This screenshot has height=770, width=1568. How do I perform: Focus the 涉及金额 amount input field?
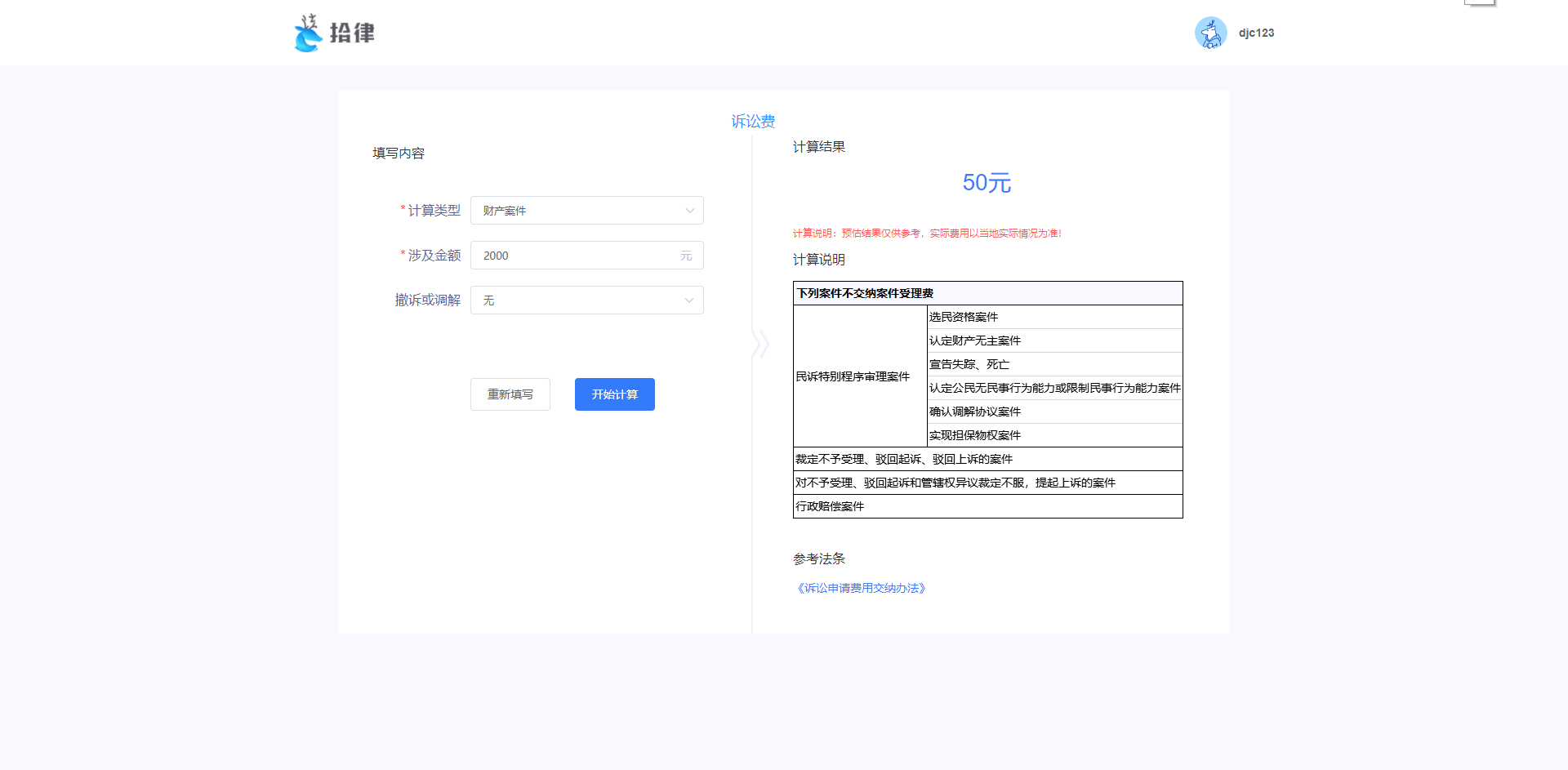tap(577, 256)
